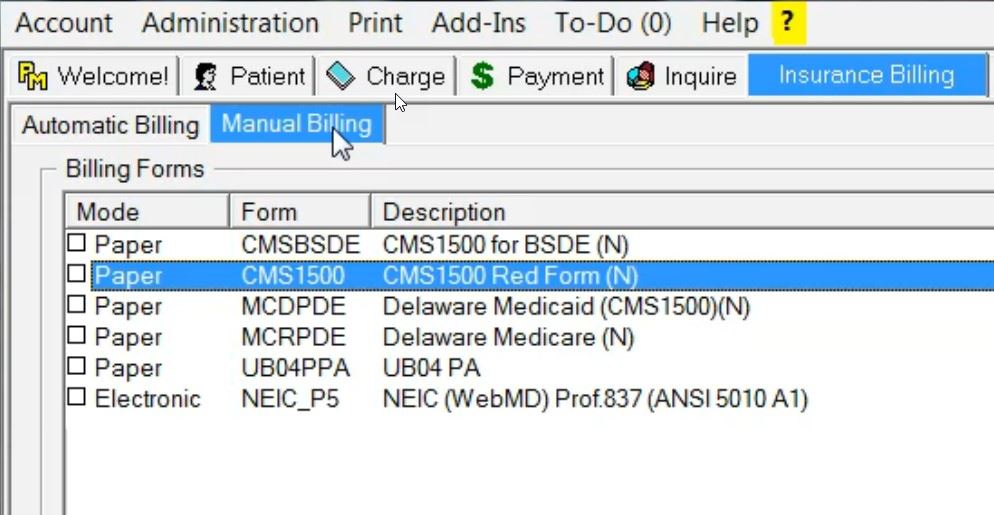The width and height of the screenshot is (994, 515).
Task: Select the Electronic NEIC_P5 checkbox
Action: click(x=77, y=398)
